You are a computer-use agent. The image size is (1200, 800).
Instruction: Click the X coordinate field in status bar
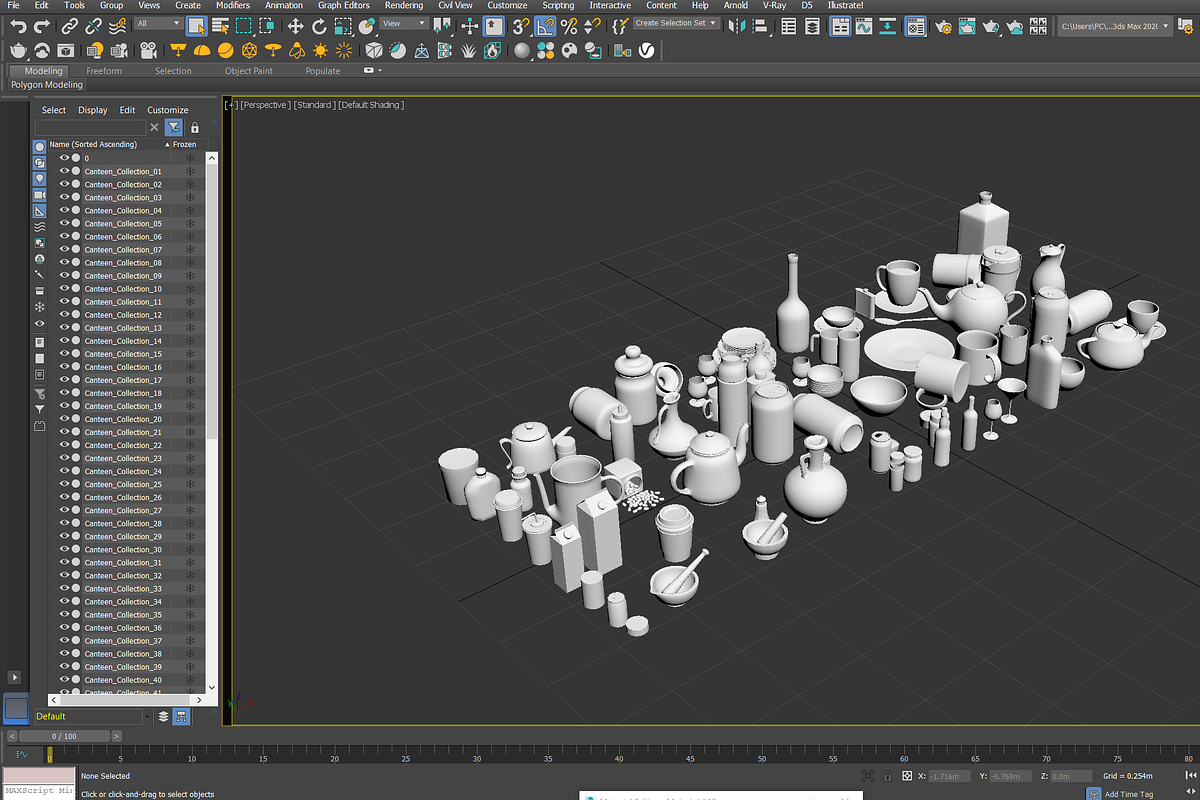(x=949, y=776)
